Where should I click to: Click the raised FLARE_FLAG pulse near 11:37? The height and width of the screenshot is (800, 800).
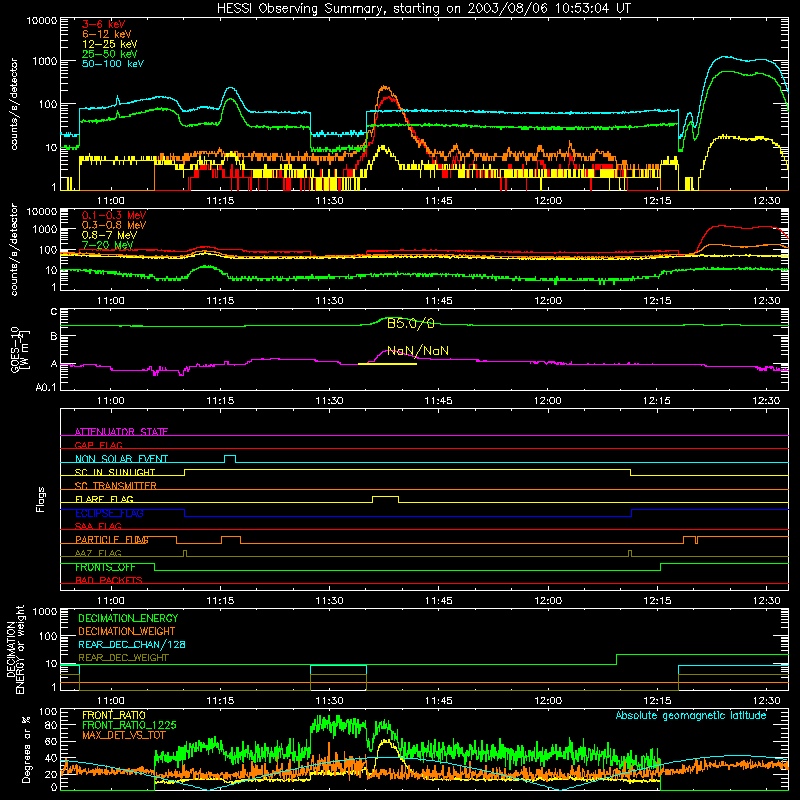(x=385, y=498)
